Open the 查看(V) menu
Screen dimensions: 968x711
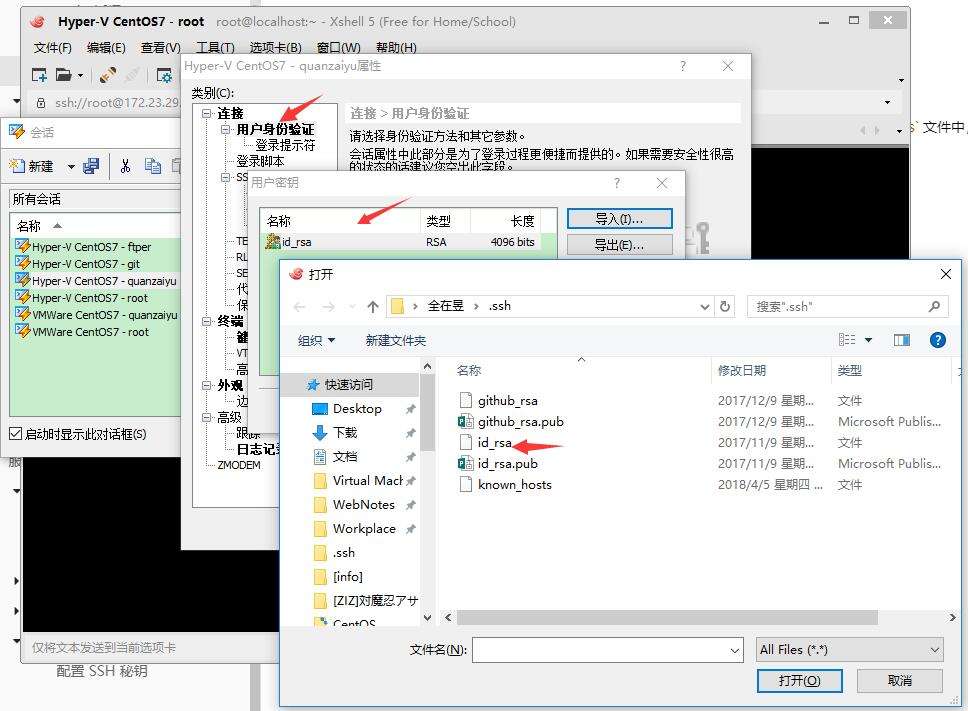(x=161, y=48)
